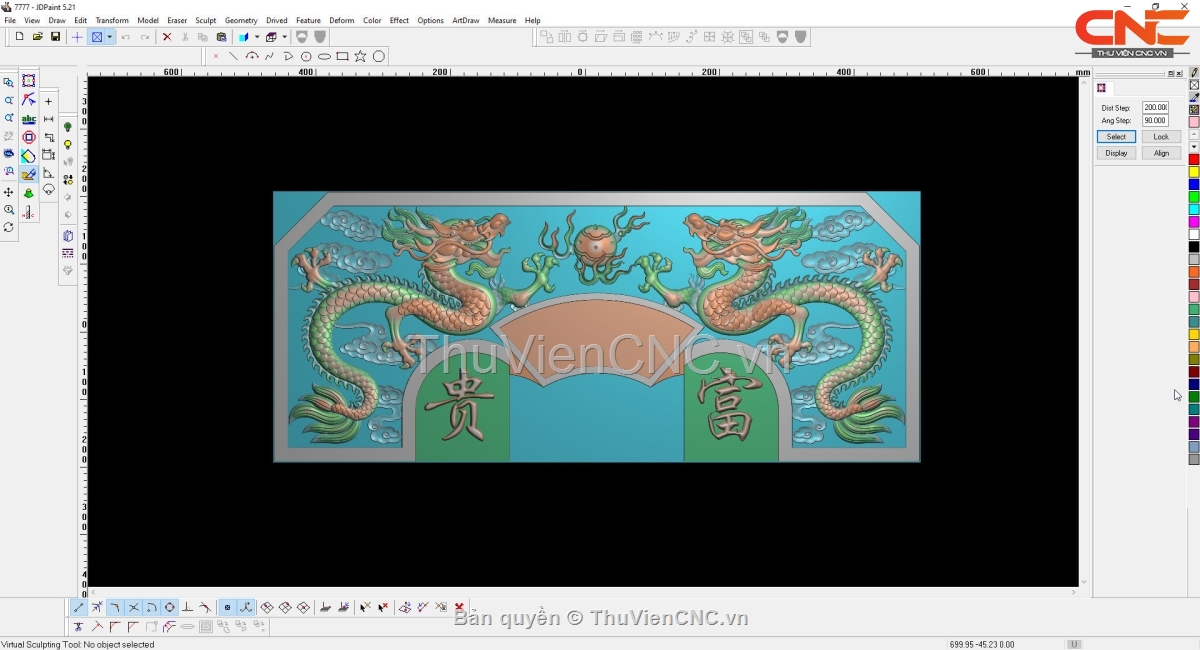
Task: Click the yellow light bulb icon
Action: pos(68,145)
